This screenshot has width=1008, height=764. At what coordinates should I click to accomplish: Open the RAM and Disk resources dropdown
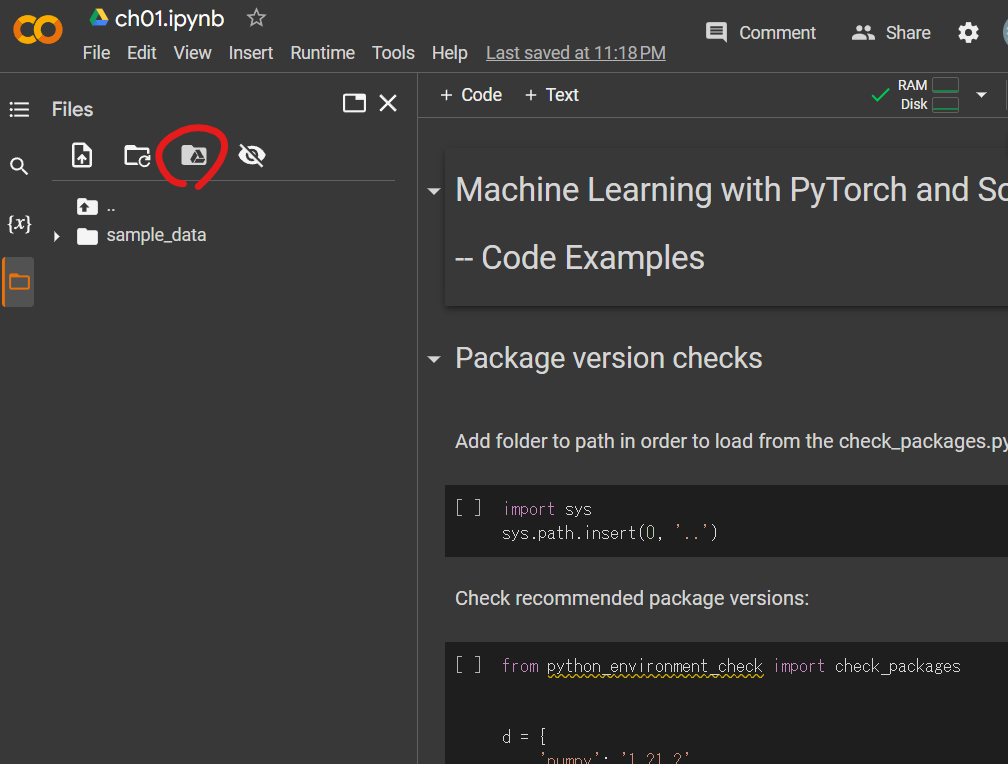981,94
